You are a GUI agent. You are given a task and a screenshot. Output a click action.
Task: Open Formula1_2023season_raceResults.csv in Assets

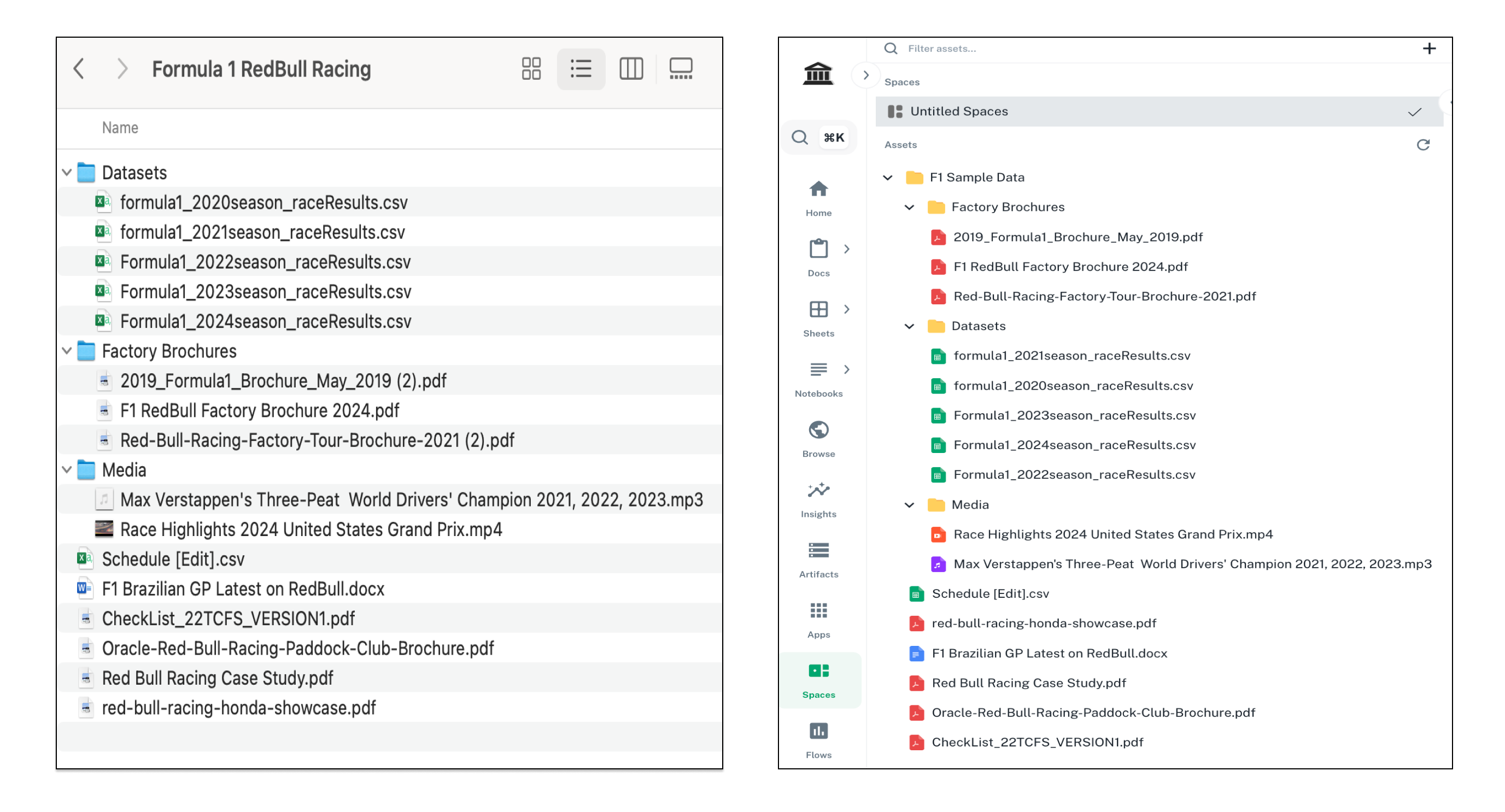1074,415
